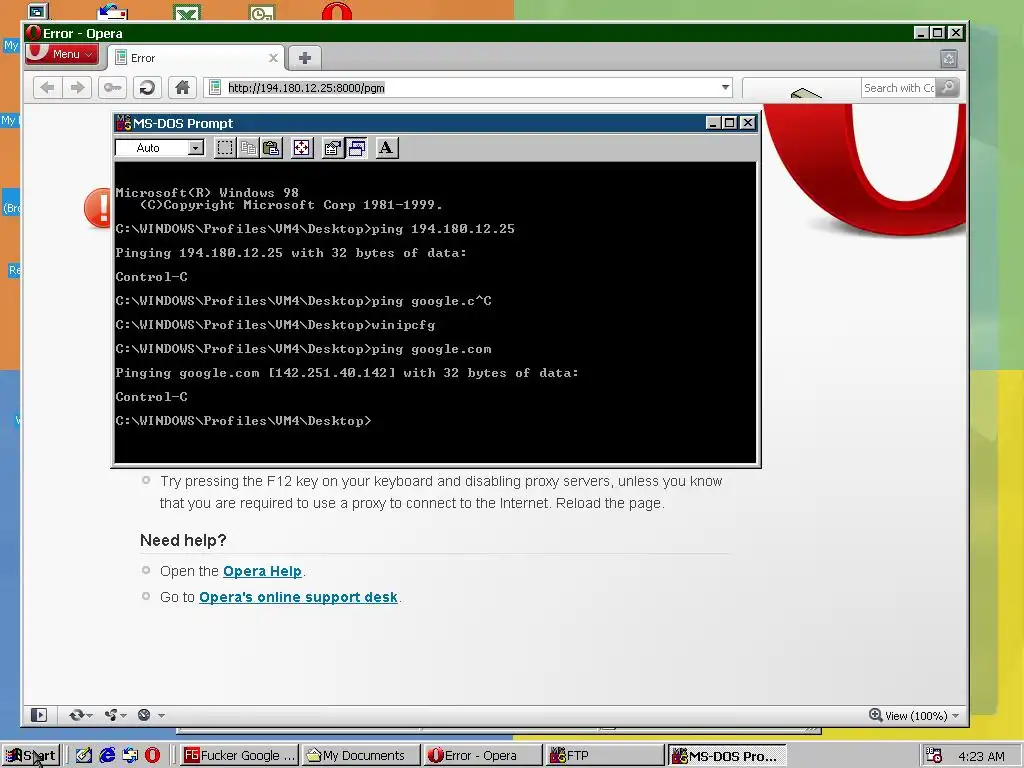Viewport: 1024px width, 768px height.
Task: Click the Copy icon in the MS-DOS Prompt toolbar
Action: [x=248, y=148]
